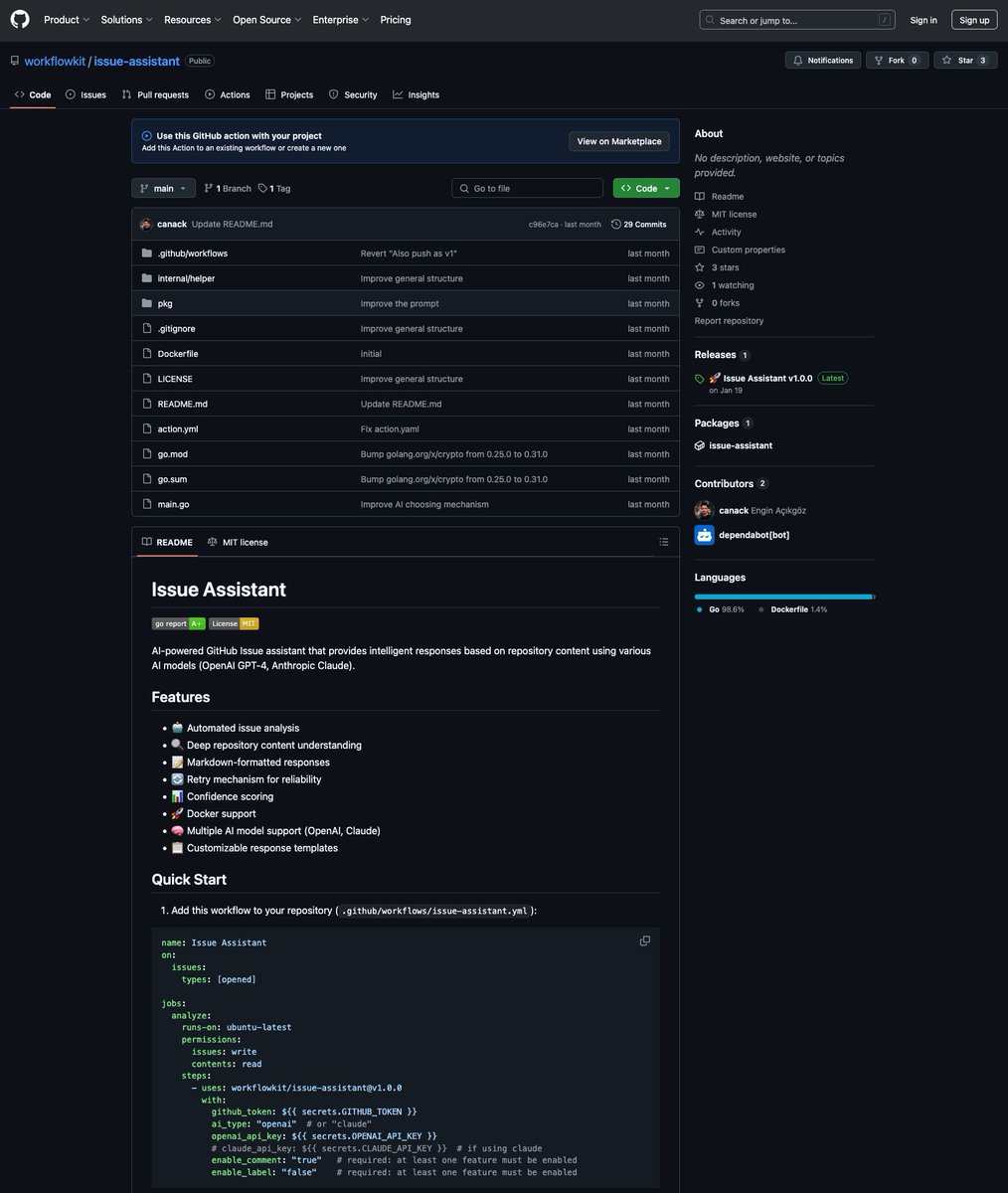Image resolution: width=1008 pixels, height=1193 pixels.
Task: Open the go.sum file
Action: coord(172,479)
